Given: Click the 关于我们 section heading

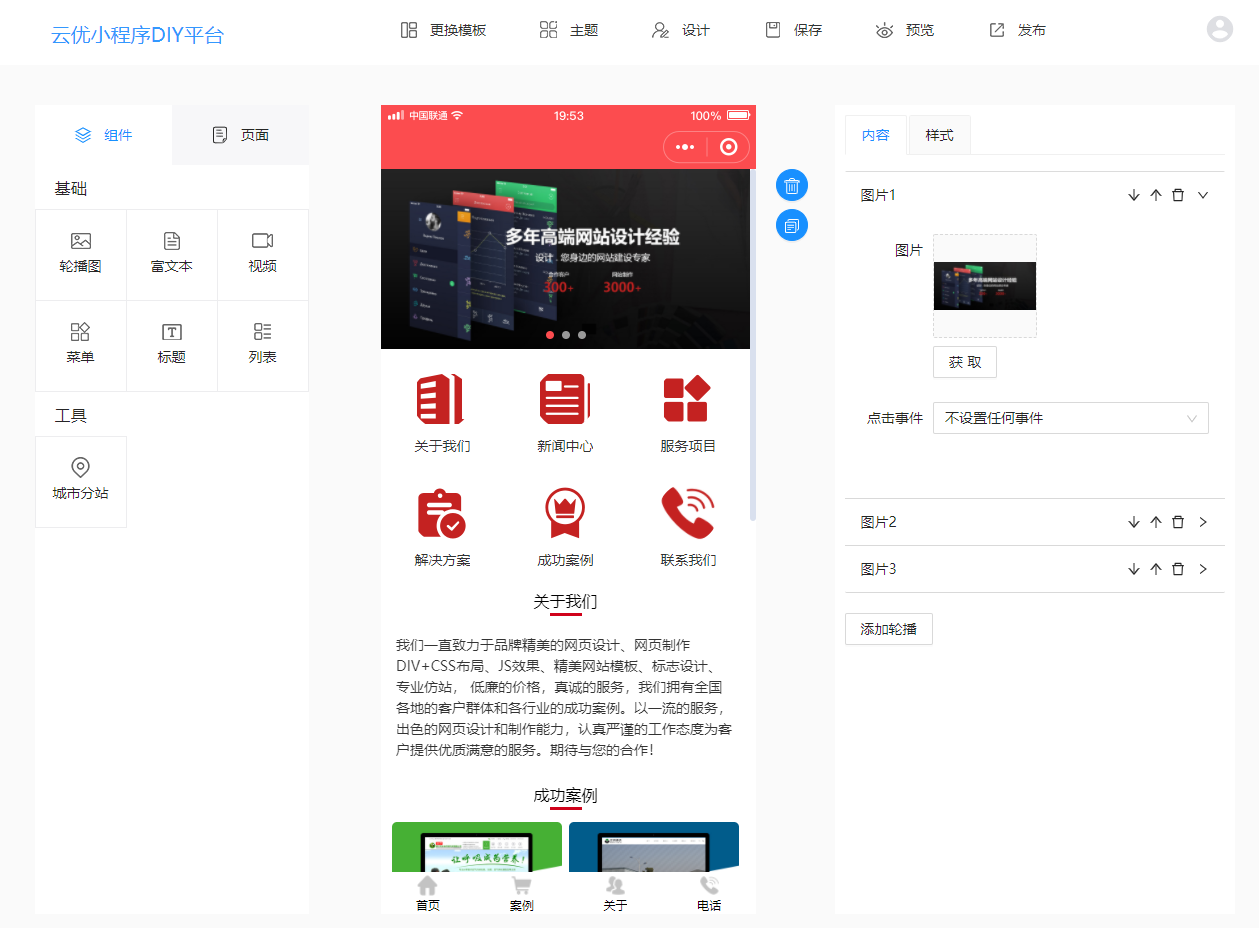Looking at the screenshot, I should (565, 602).
